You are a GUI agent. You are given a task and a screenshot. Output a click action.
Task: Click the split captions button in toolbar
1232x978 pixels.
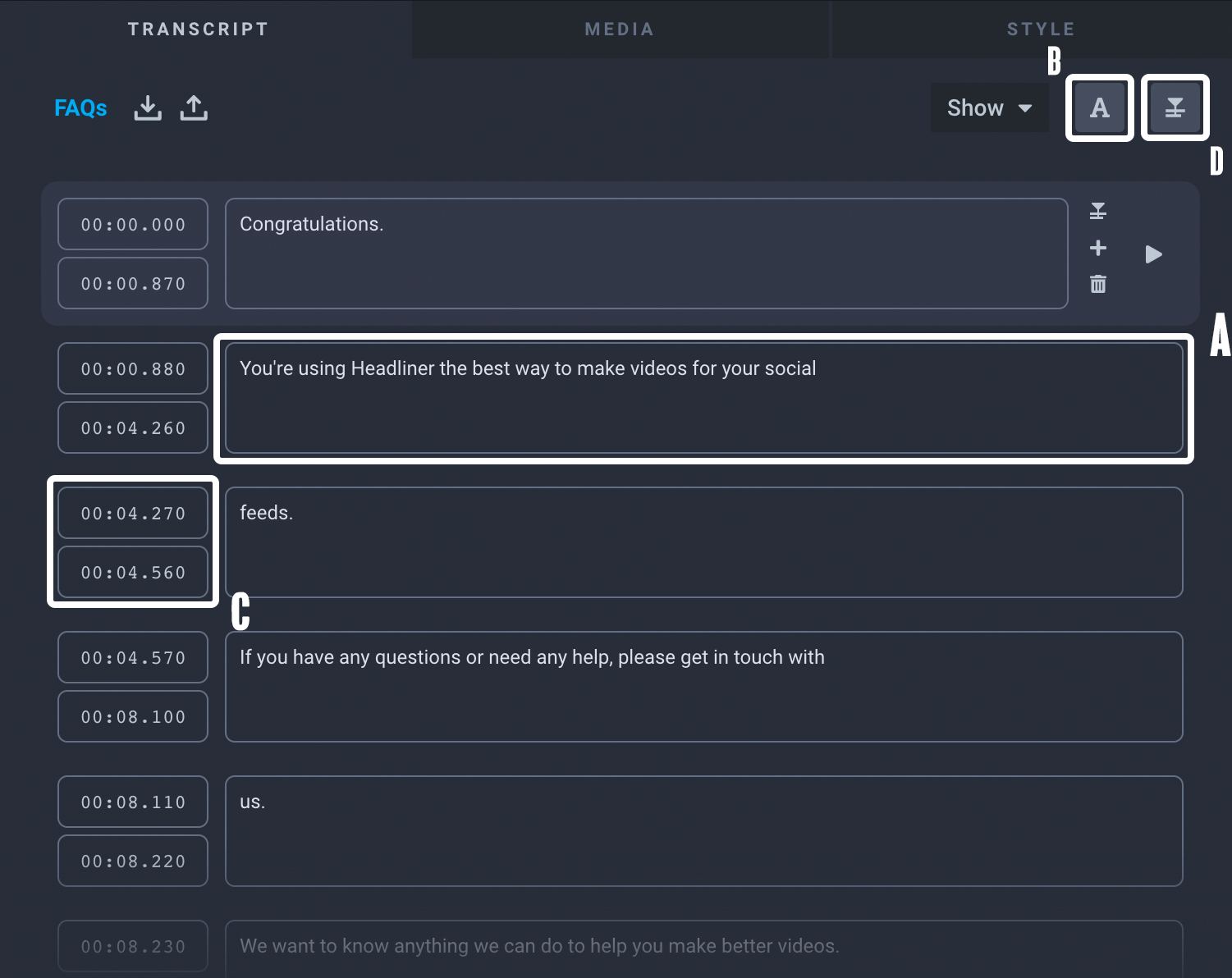tap(1175, 108)
